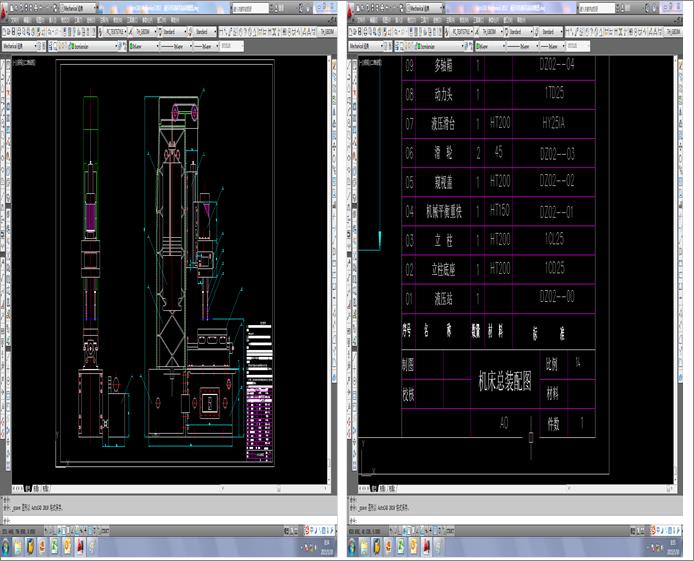
Task: Click the search help field in right title bar
Action: tap(597, 8)
